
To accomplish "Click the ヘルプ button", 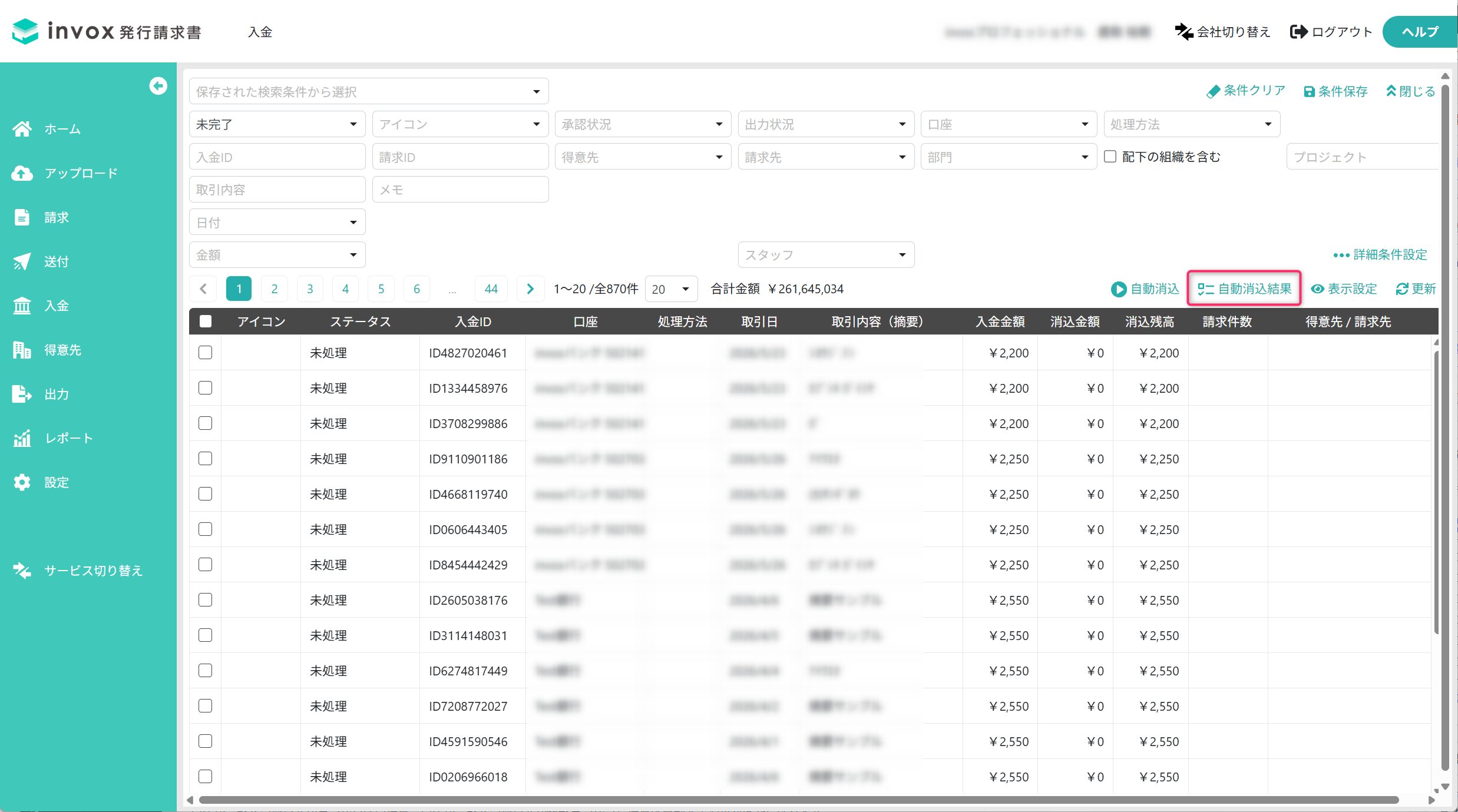I will coord(1420,32).
